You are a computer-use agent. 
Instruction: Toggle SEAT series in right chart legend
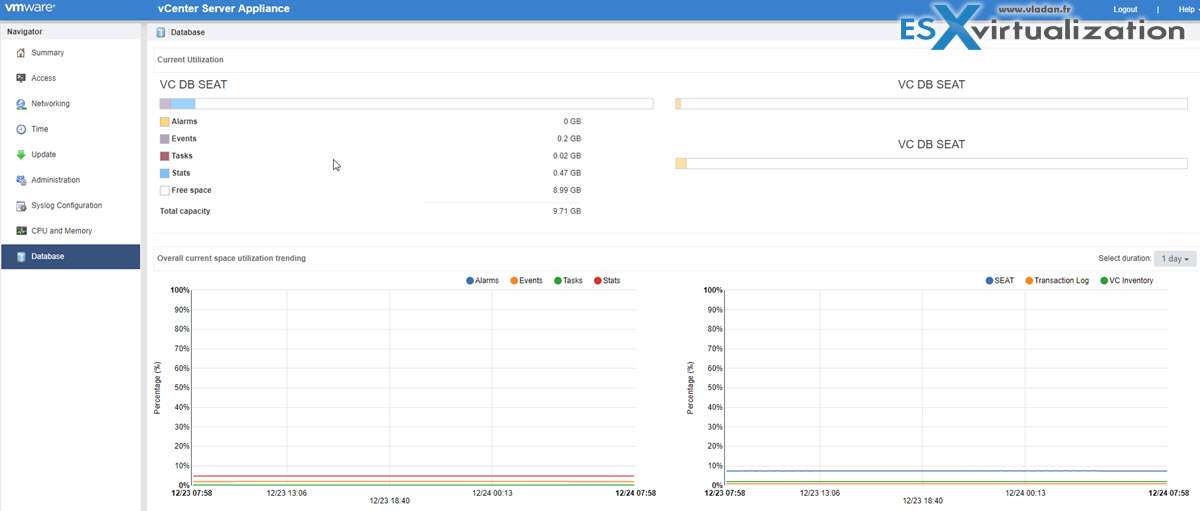click(1000, 281)
